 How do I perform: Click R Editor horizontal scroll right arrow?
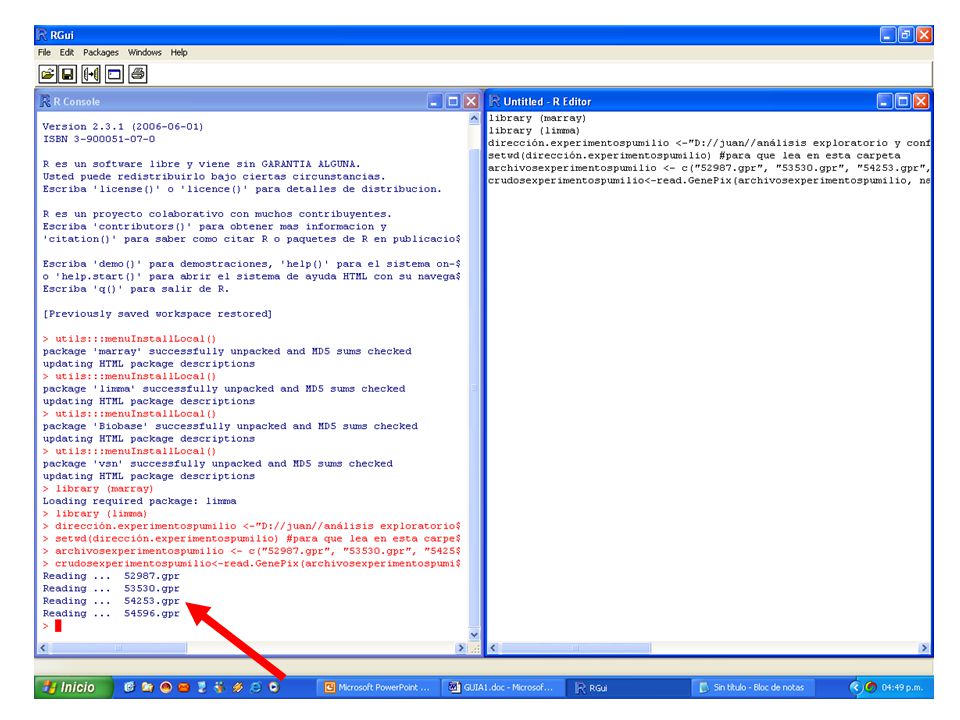924,648
